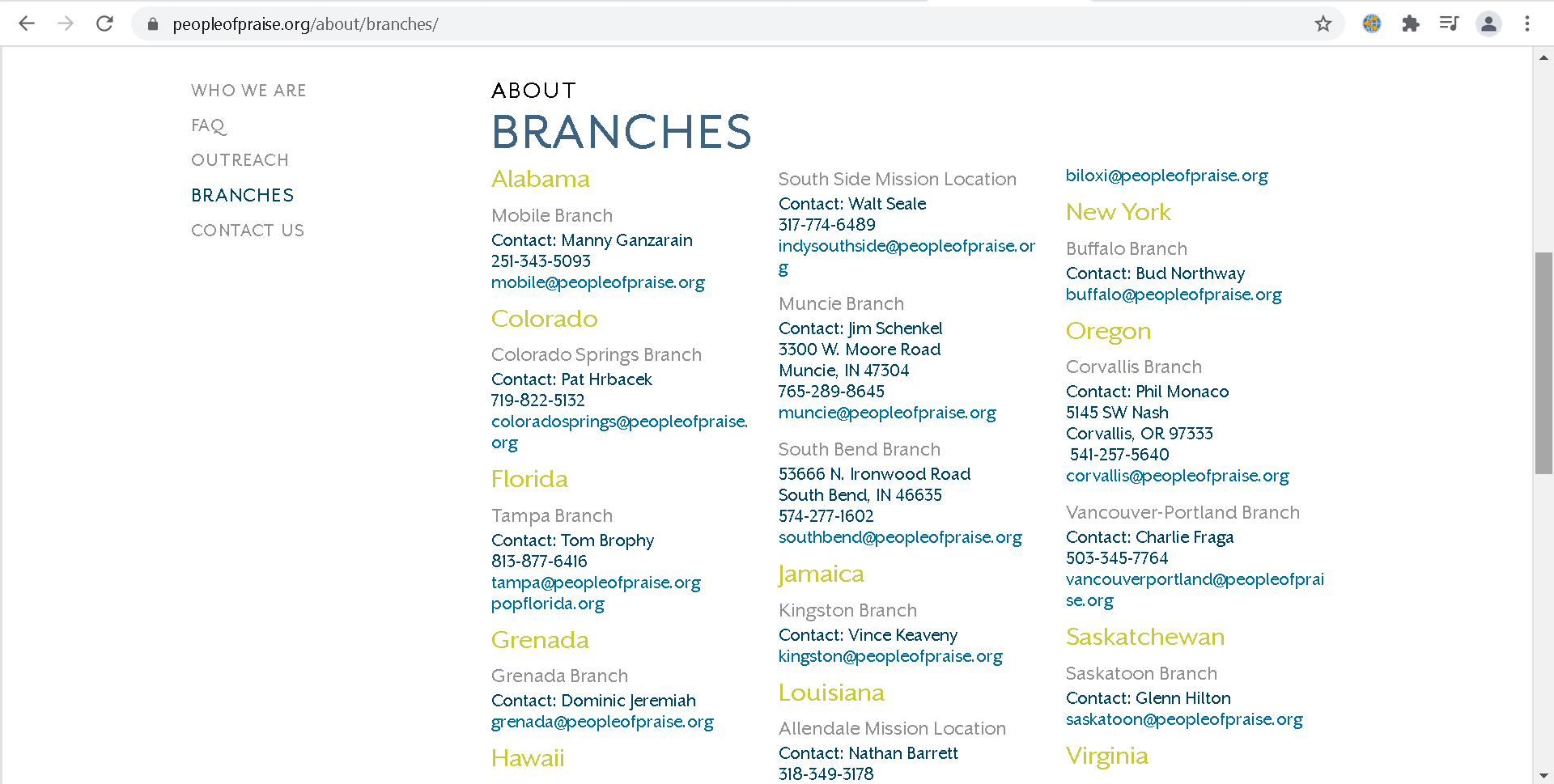Open the globe browser extension

click(x=1372, y=24)
